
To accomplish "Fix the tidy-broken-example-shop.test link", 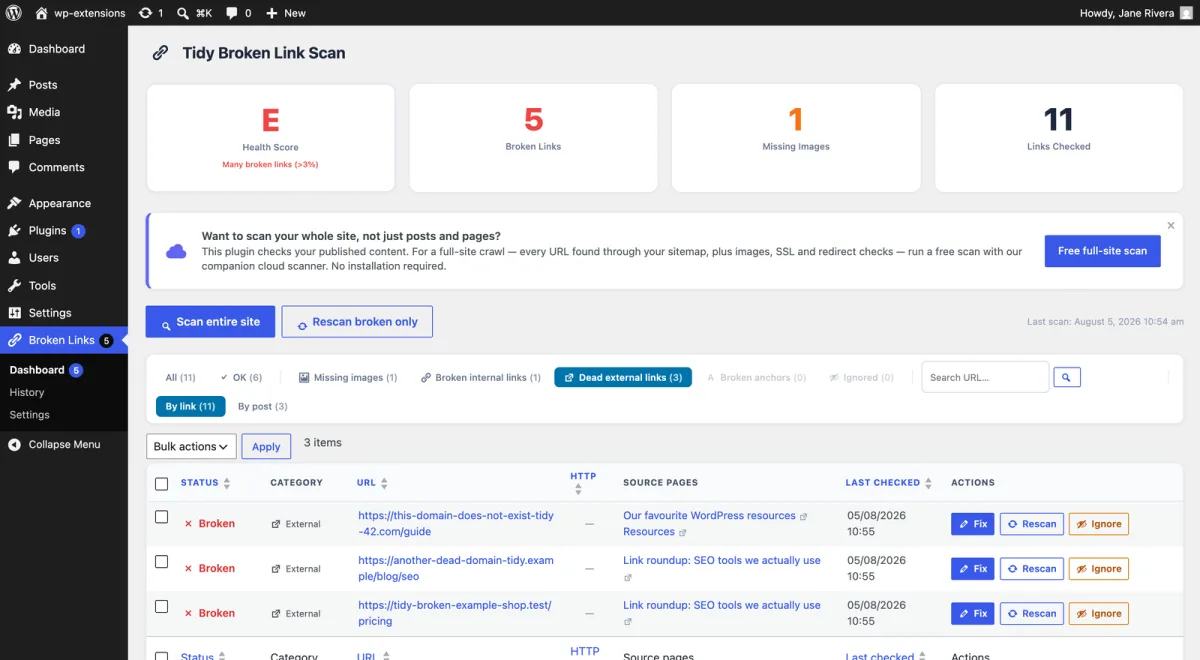I will click(972, 613).
